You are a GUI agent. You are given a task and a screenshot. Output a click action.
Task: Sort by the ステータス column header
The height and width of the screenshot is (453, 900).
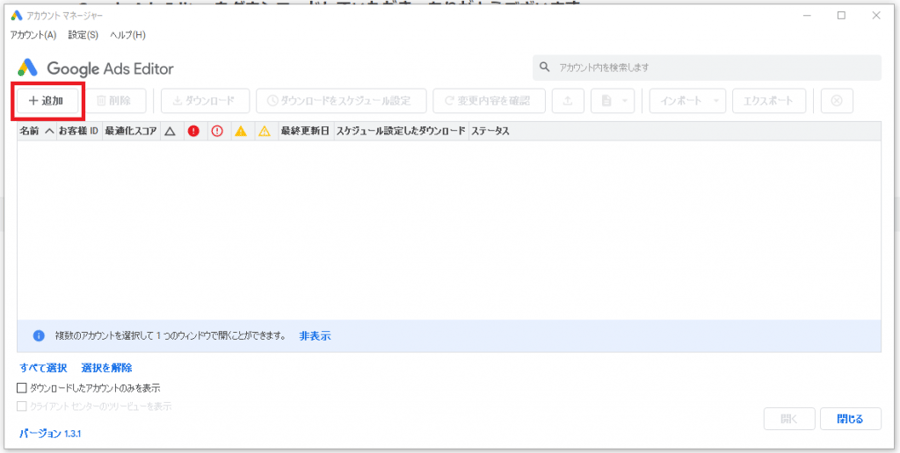pos(490,131)
